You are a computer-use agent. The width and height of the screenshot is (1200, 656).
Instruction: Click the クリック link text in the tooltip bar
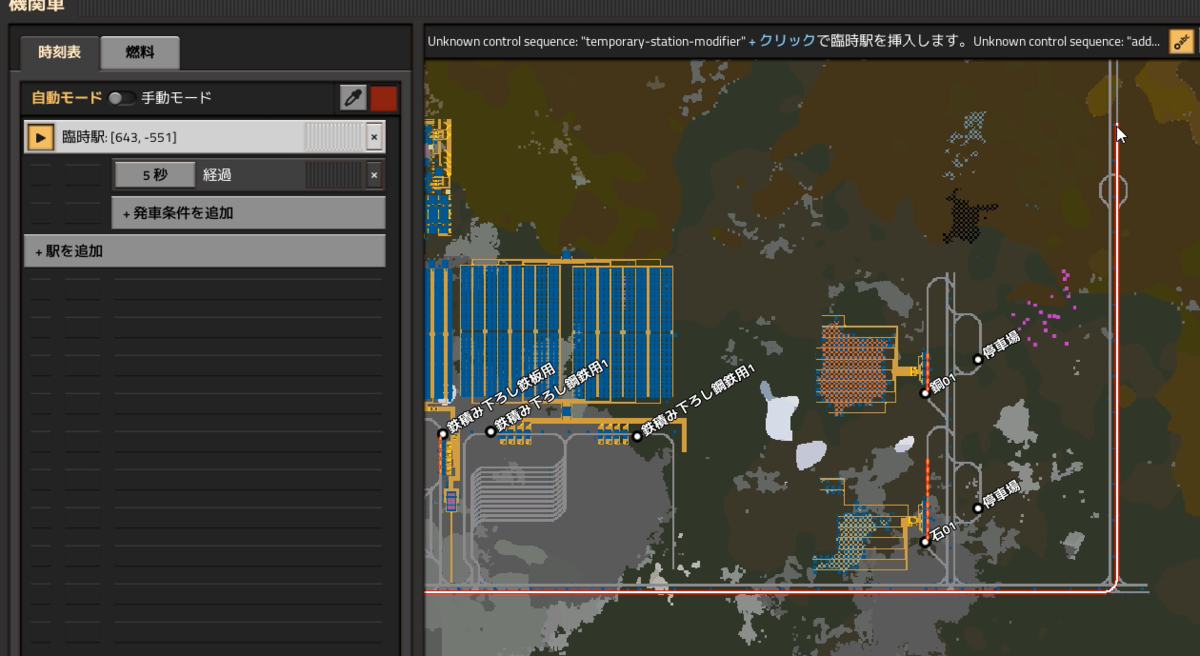click(x=787, y=42)
